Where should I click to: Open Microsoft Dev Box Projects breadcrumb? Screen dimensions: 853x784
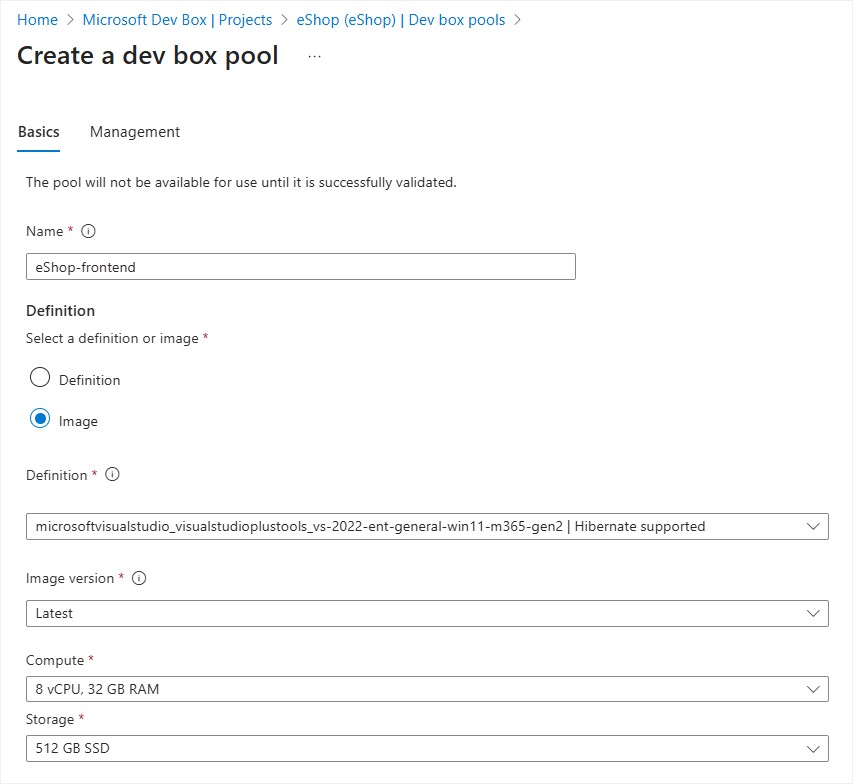[177, 20]
